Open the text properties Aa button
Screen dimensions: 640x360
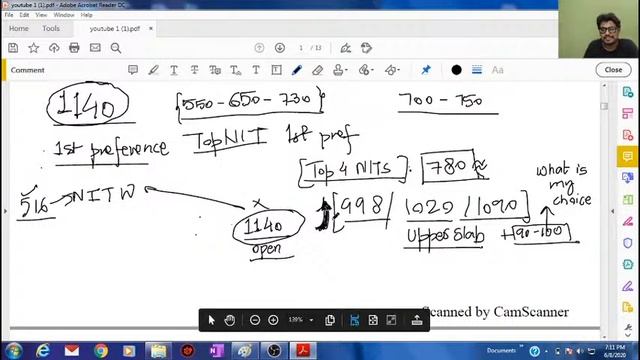click(x=497, y=70)
